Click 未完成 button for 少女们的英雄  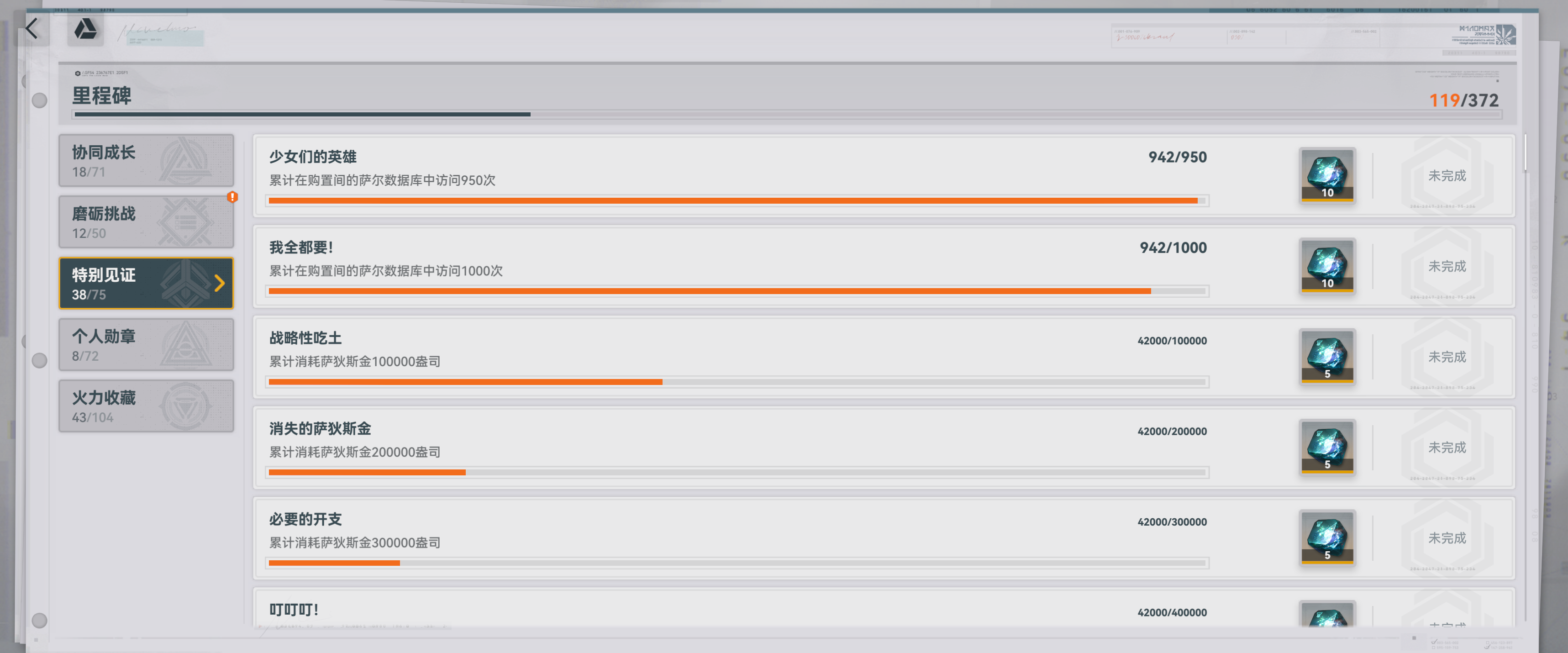click(x=1446, y=175)
